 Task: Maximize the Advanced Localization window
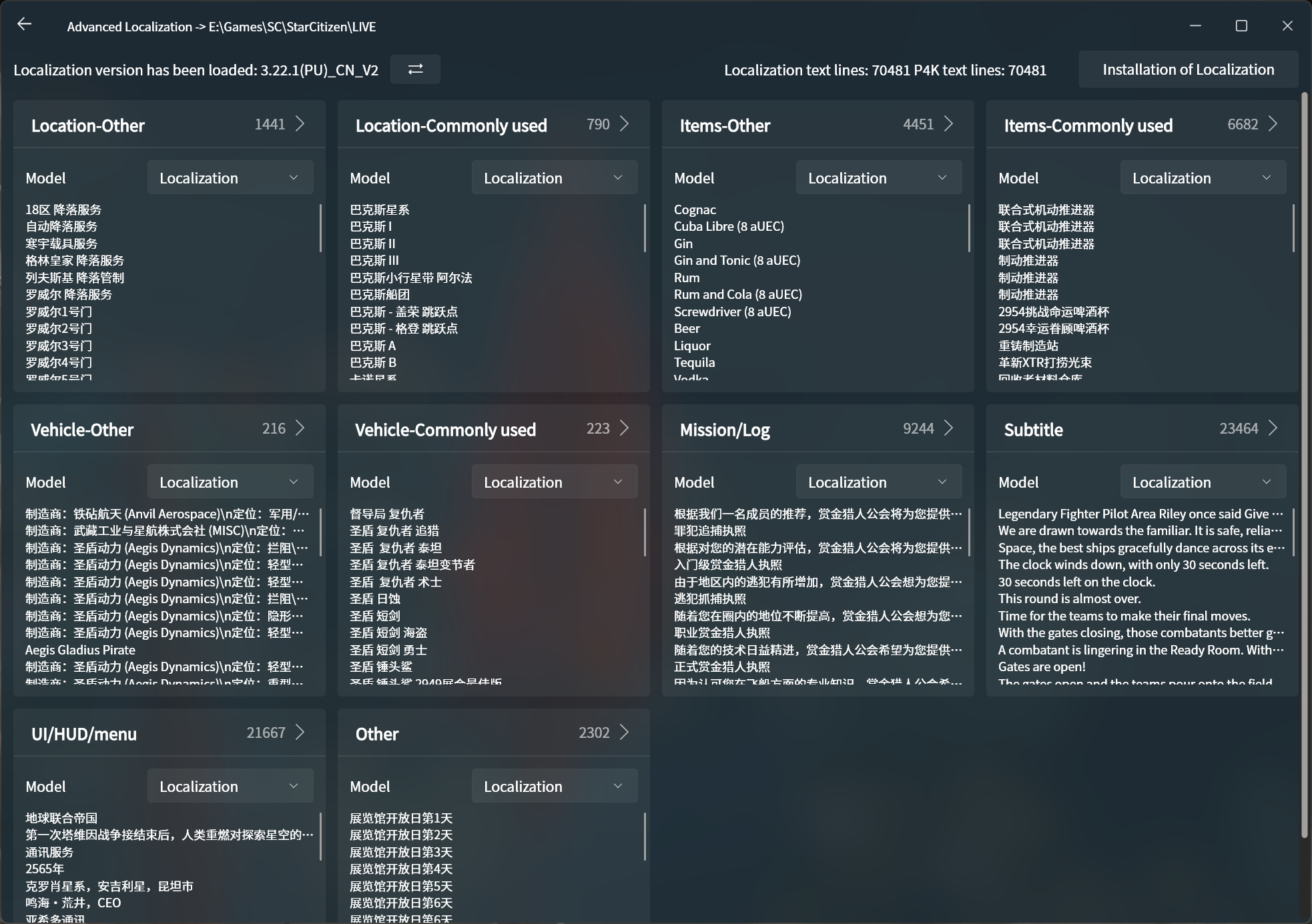pos(1241,25)
